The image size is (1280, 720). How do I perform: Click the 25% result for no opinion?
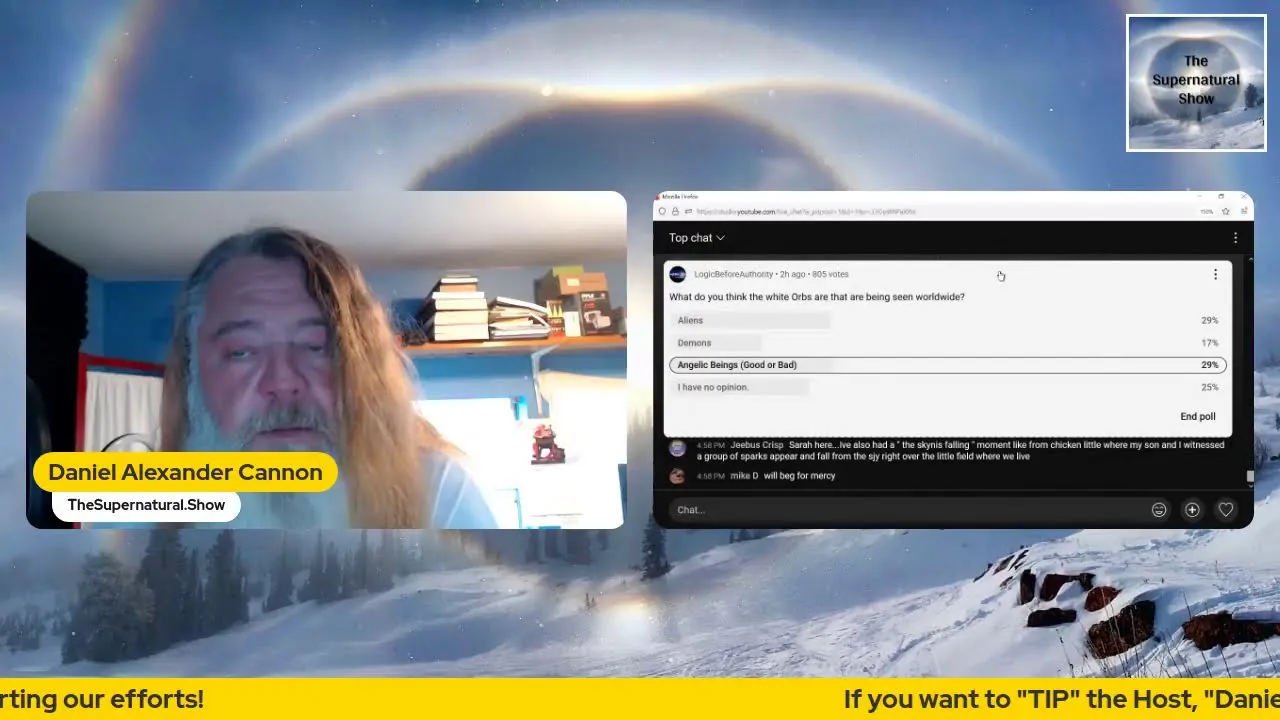pos(1209,387)
